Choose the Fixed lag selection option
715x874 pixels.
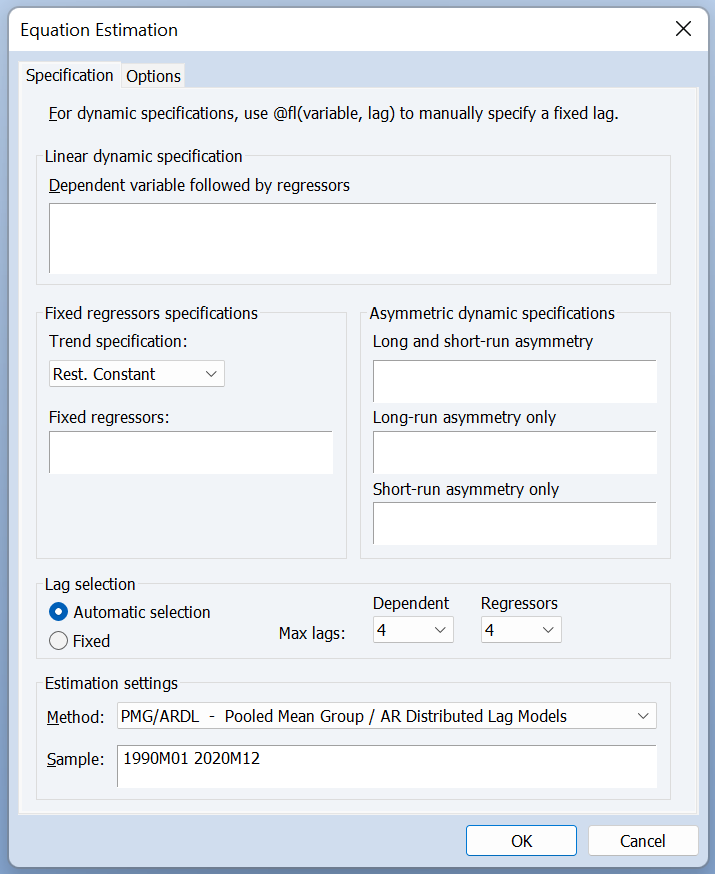click(59, 641)
